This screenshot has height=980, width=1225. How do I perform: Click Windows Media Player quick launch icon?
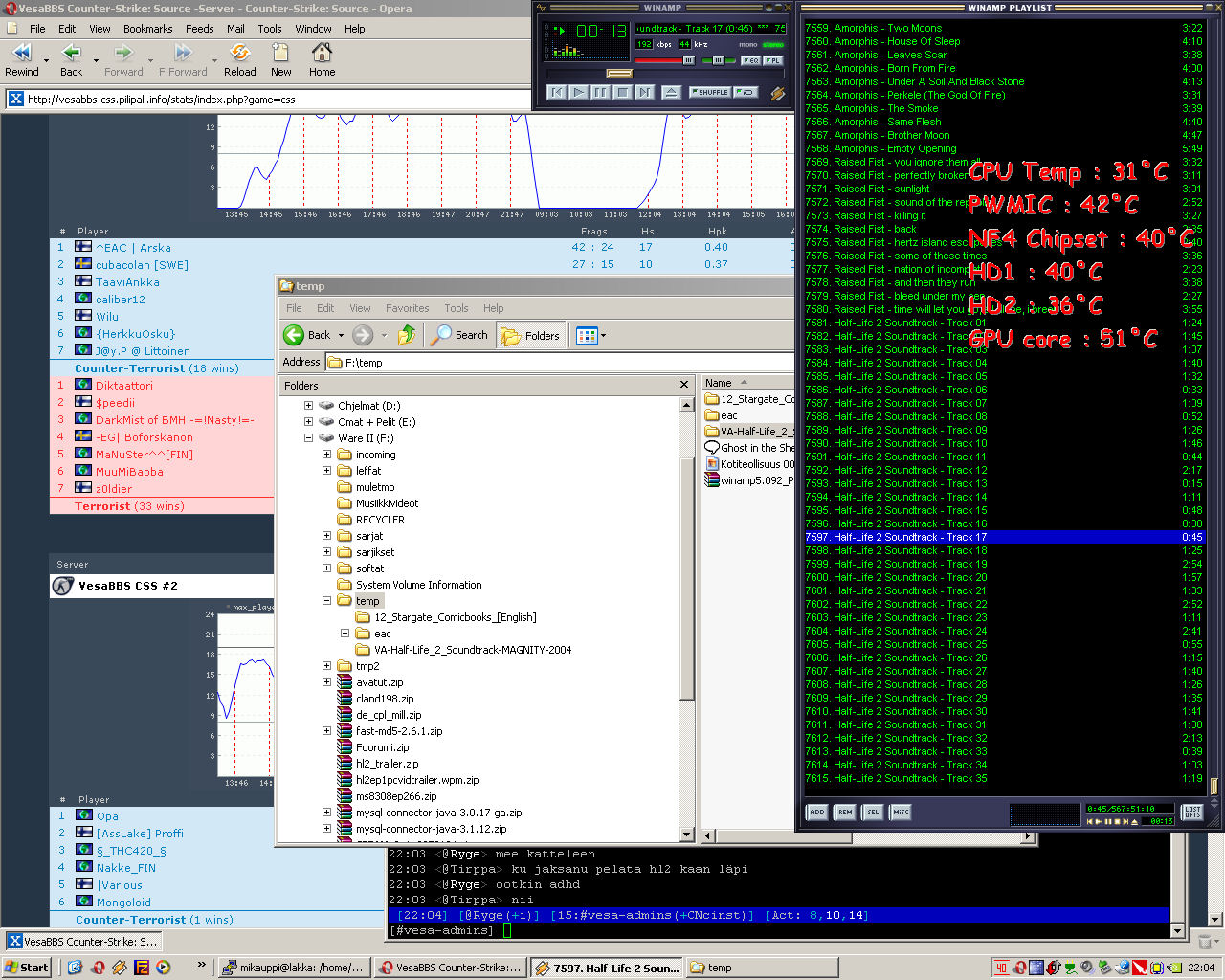(163, 968)
